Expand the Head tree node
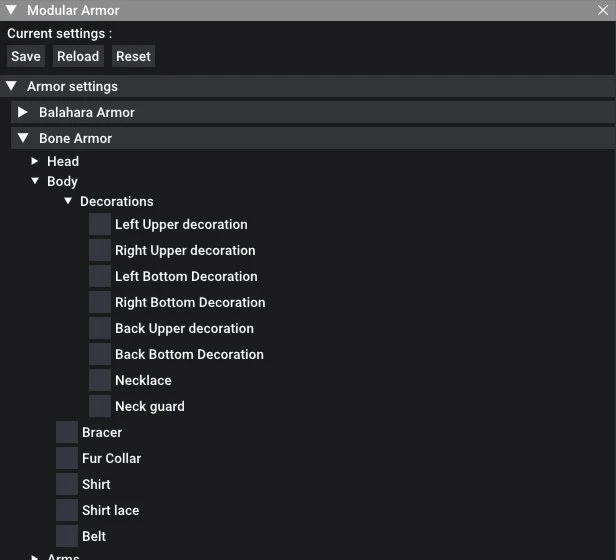This screenshot has height=560, width=616. click(x=35, y=161)
